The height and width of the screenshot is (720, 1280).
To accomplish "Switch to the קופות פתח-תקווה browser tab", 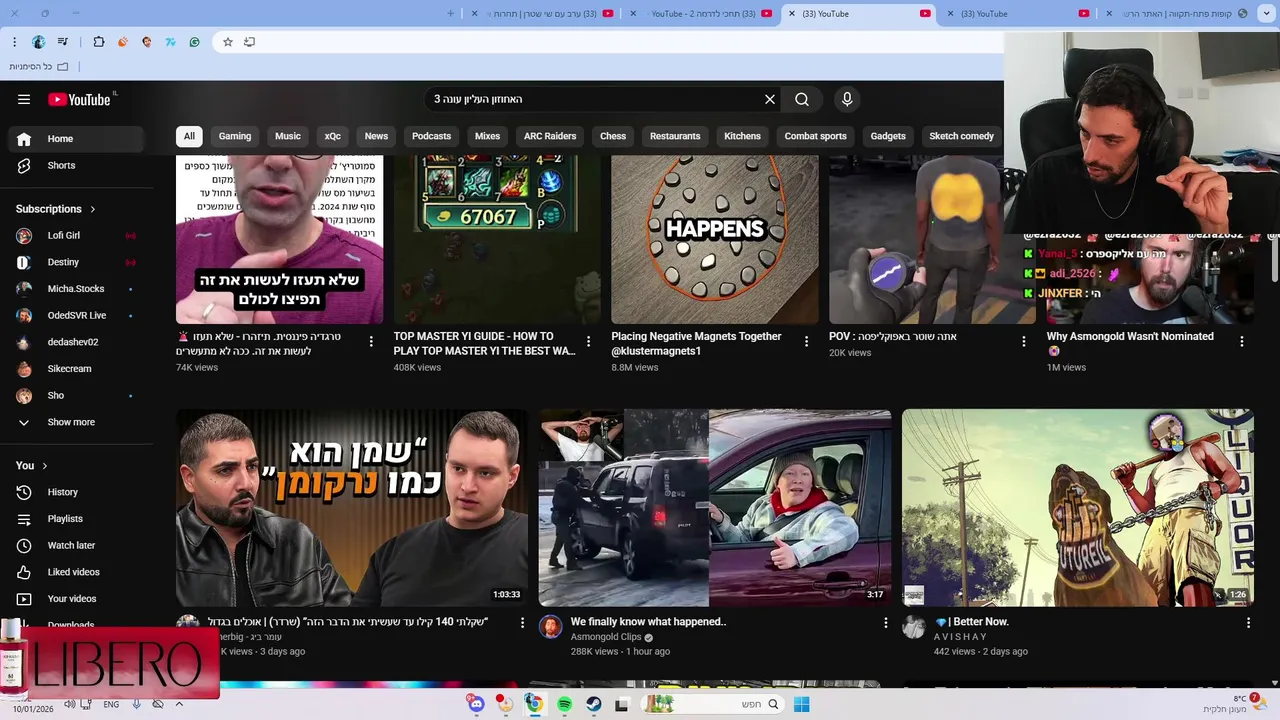I will tap(1177, 13).
